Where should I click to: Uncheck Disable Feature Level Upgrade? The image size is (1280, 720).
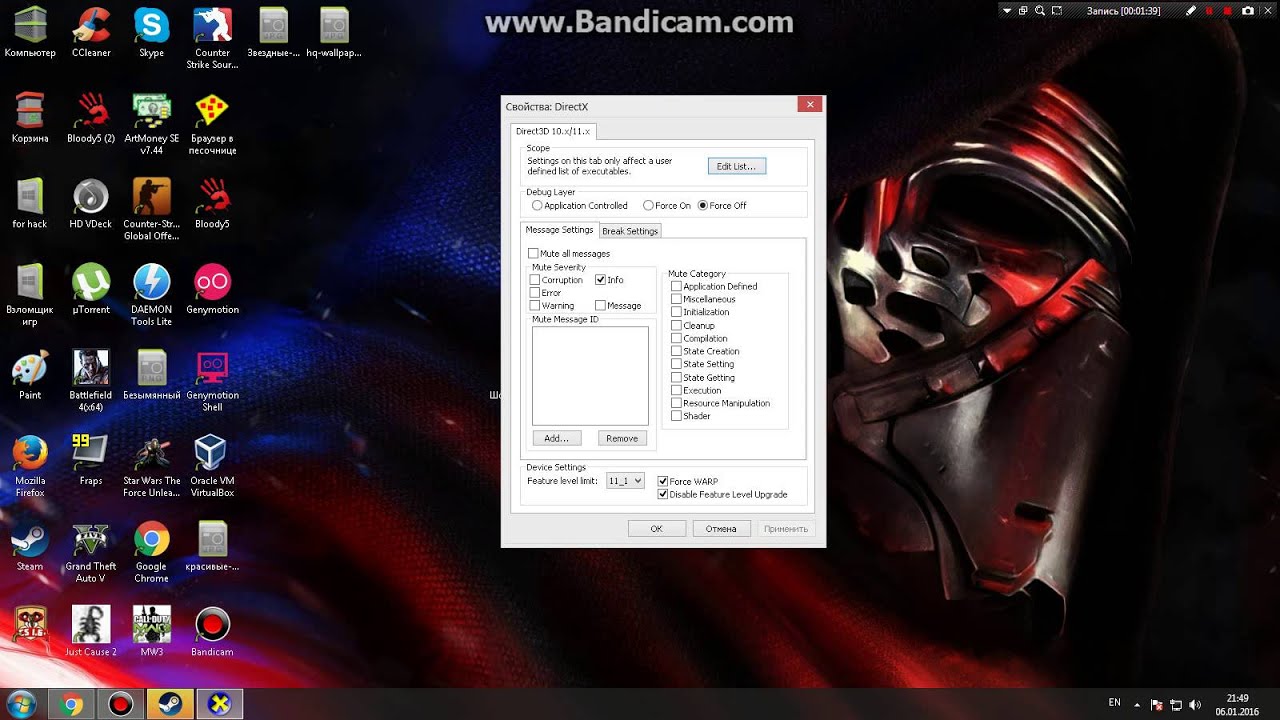click(x=662, y=494)
